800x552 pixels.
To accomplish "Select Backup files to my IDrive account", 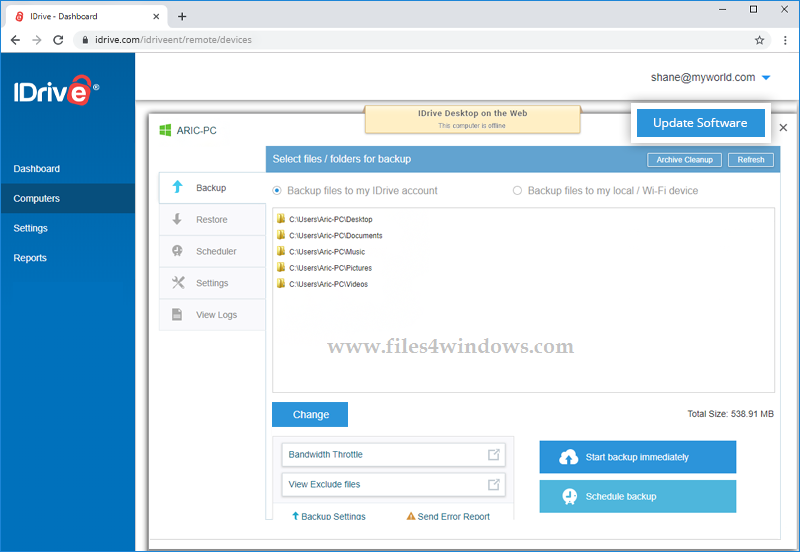I will pyautogui.click(x=277, y=190).
